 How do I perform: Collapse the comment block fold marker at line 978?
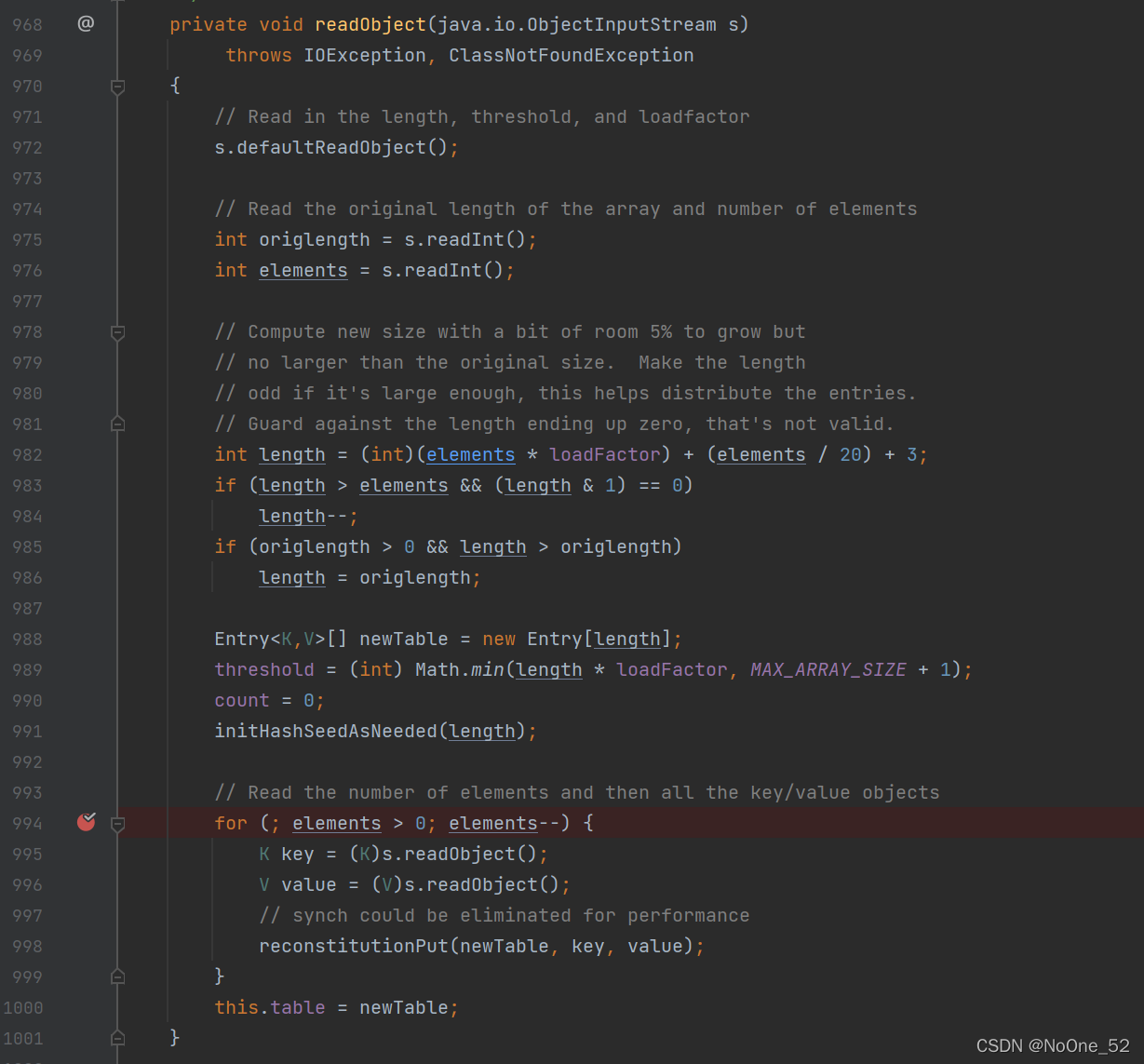coord(118,332)
